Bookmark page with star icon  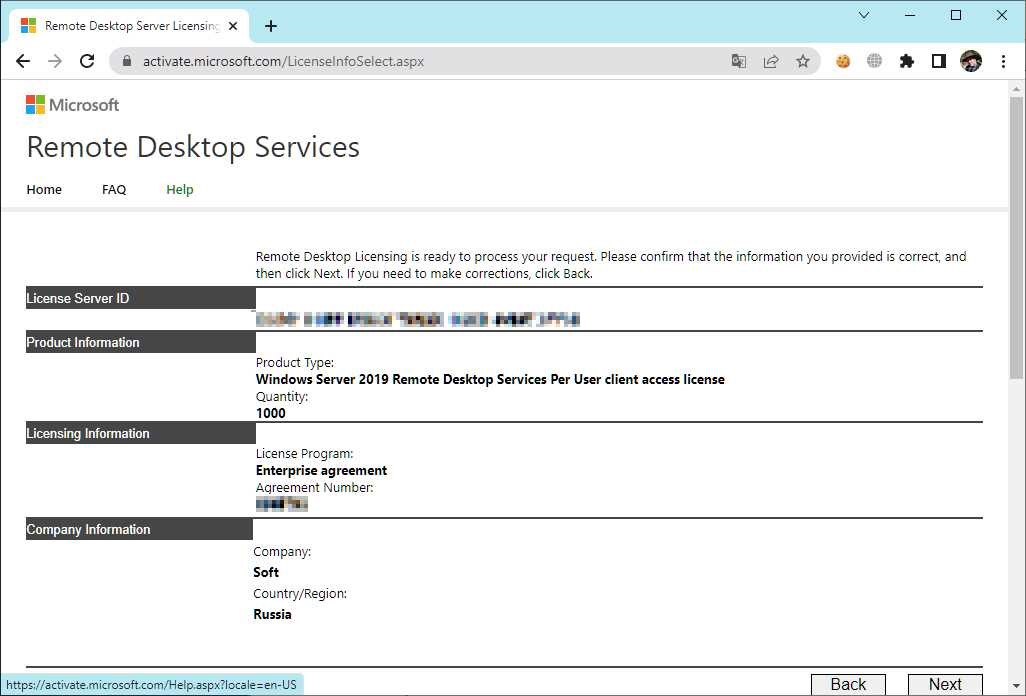coord(803,61)
